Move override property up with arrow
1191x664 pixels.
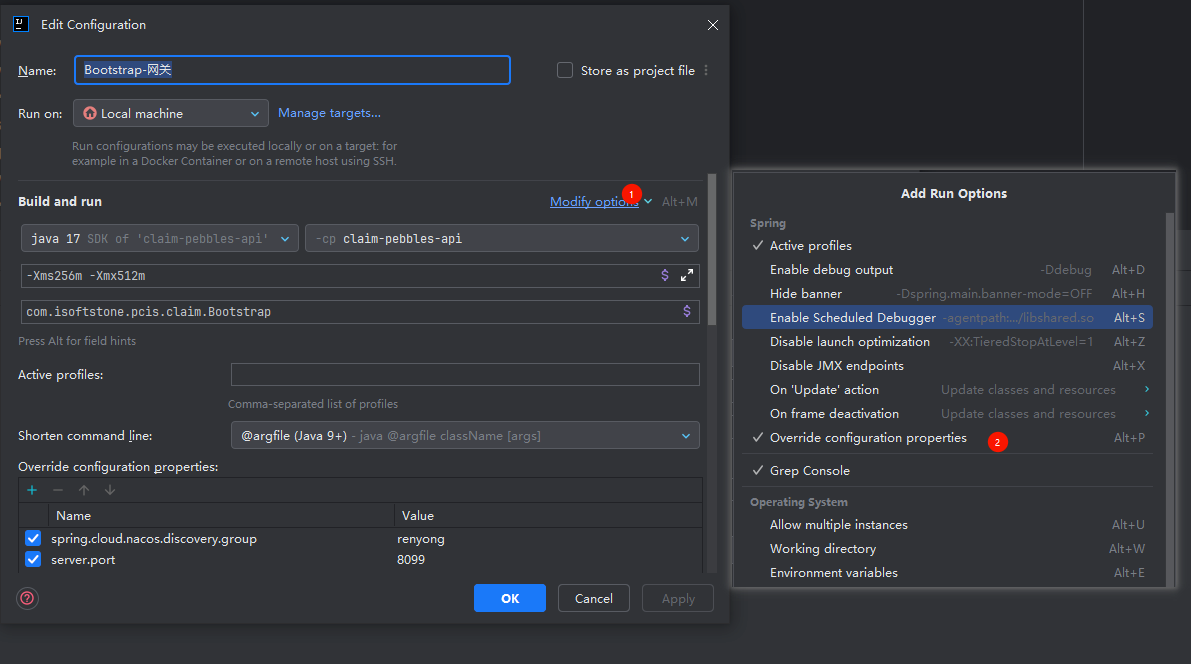tap(84, 490)
